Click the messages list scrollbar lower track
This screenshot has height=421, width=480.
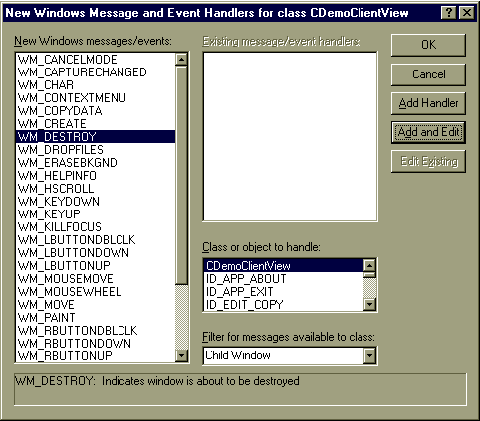(x=182, y=317)
